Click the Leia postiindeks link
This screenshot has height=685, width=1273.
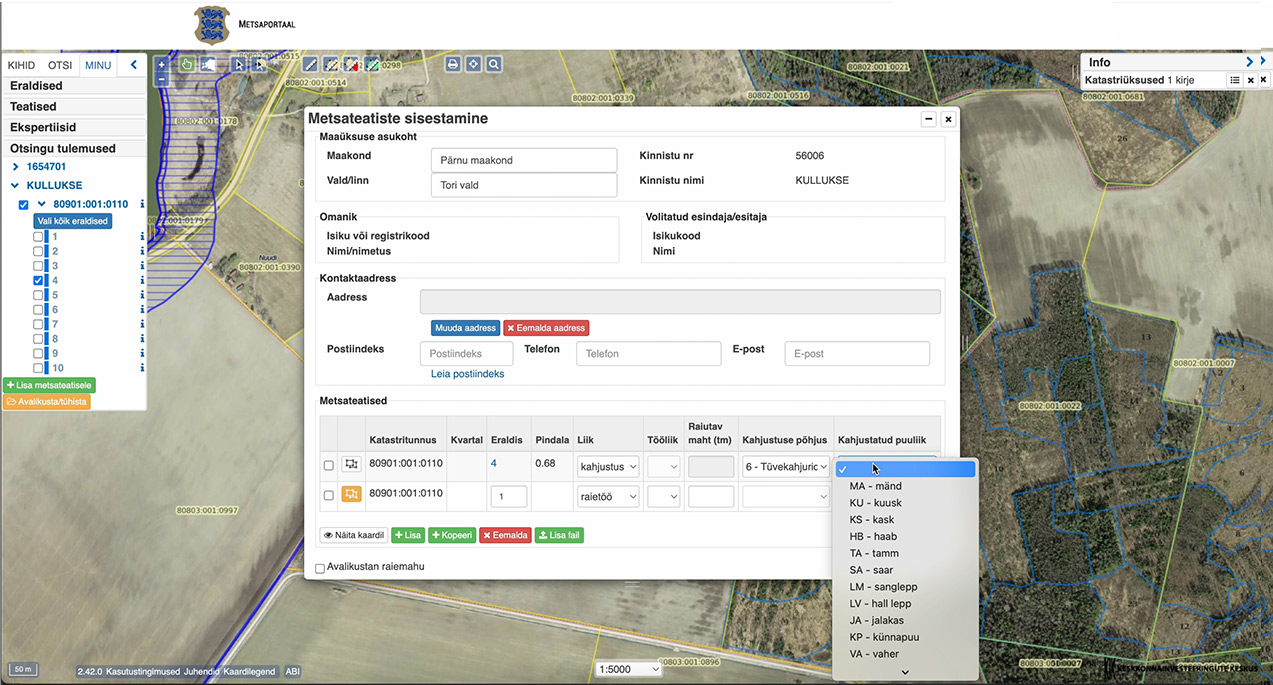tap(467, 374)
